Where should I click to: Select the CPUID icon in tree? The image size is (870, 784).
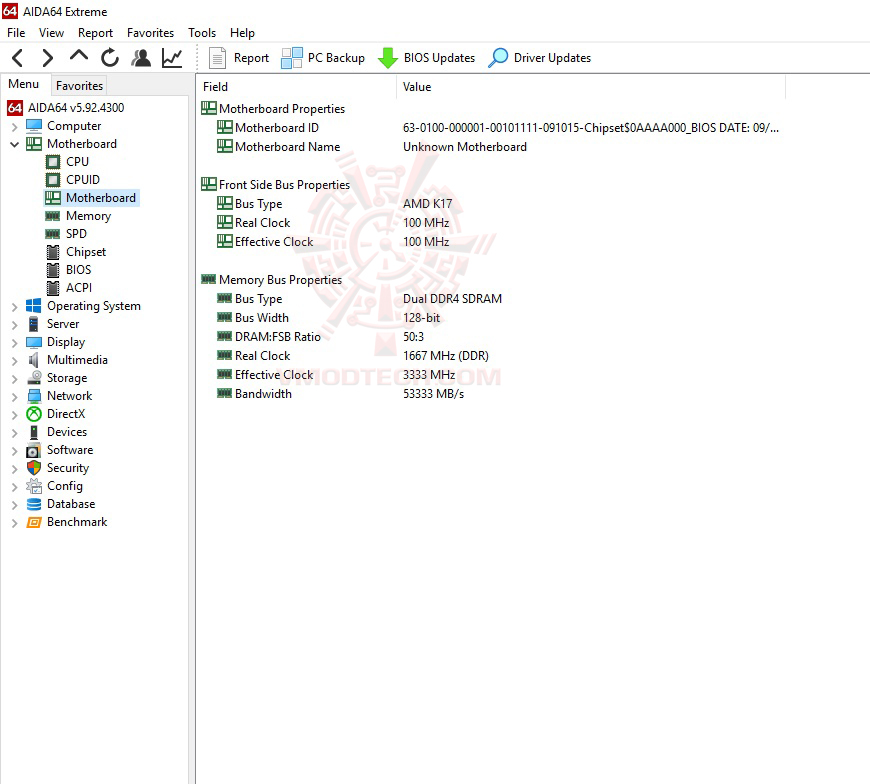[53, 180]
